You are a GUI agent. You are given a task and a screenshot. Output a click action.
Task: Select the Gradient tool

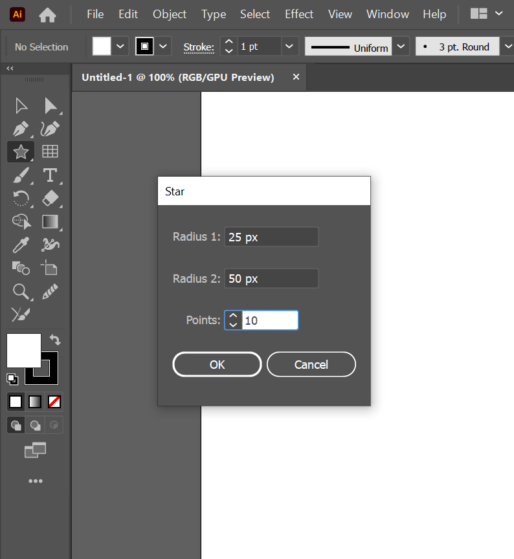click(50, 222)
